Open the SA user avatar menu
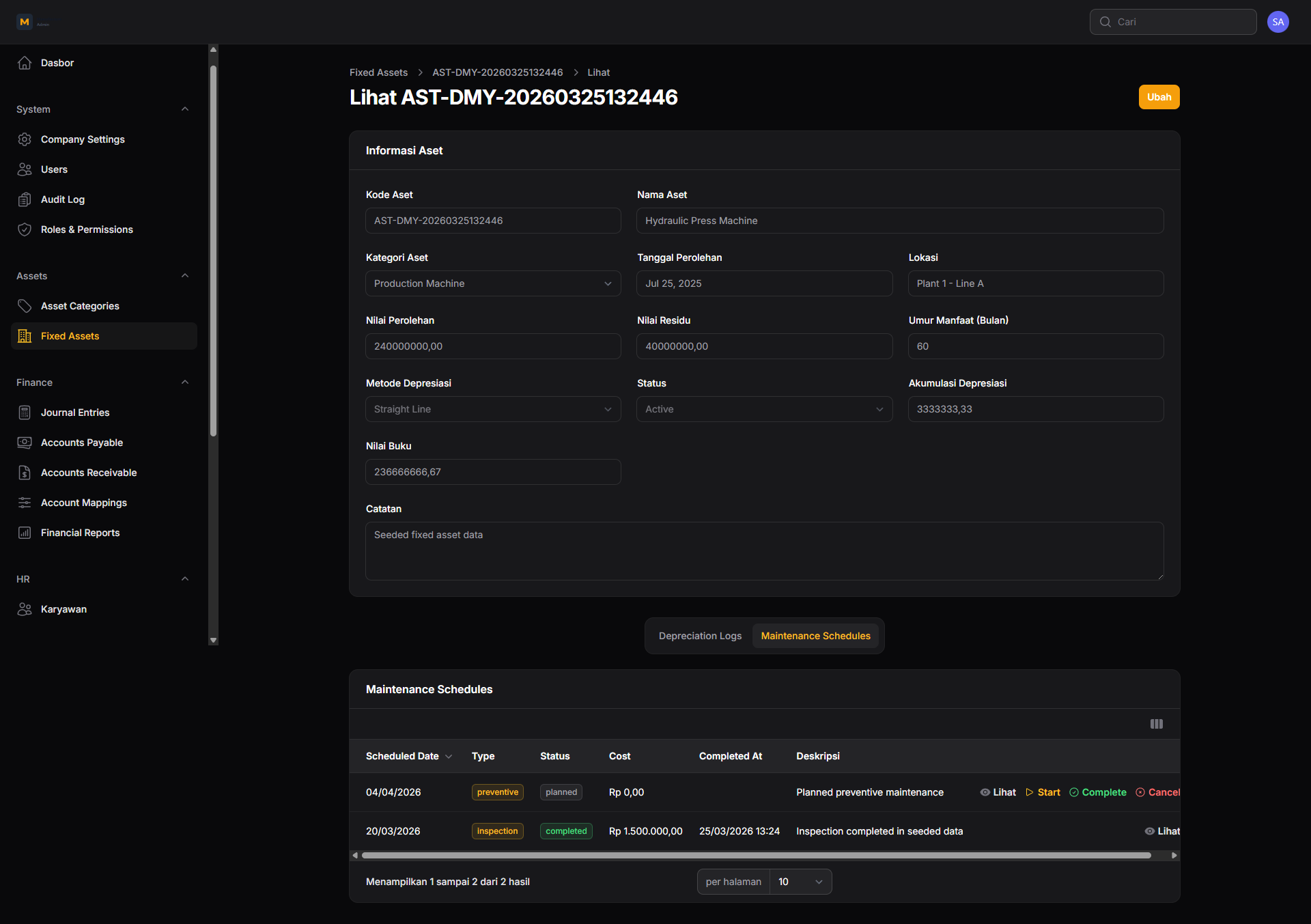The image size is (1311, 924). (x=1278, y=22)
